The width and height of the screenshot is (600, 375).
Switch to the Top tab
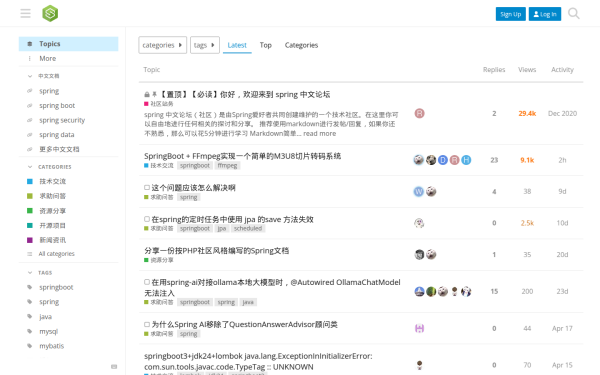(266, 45)
